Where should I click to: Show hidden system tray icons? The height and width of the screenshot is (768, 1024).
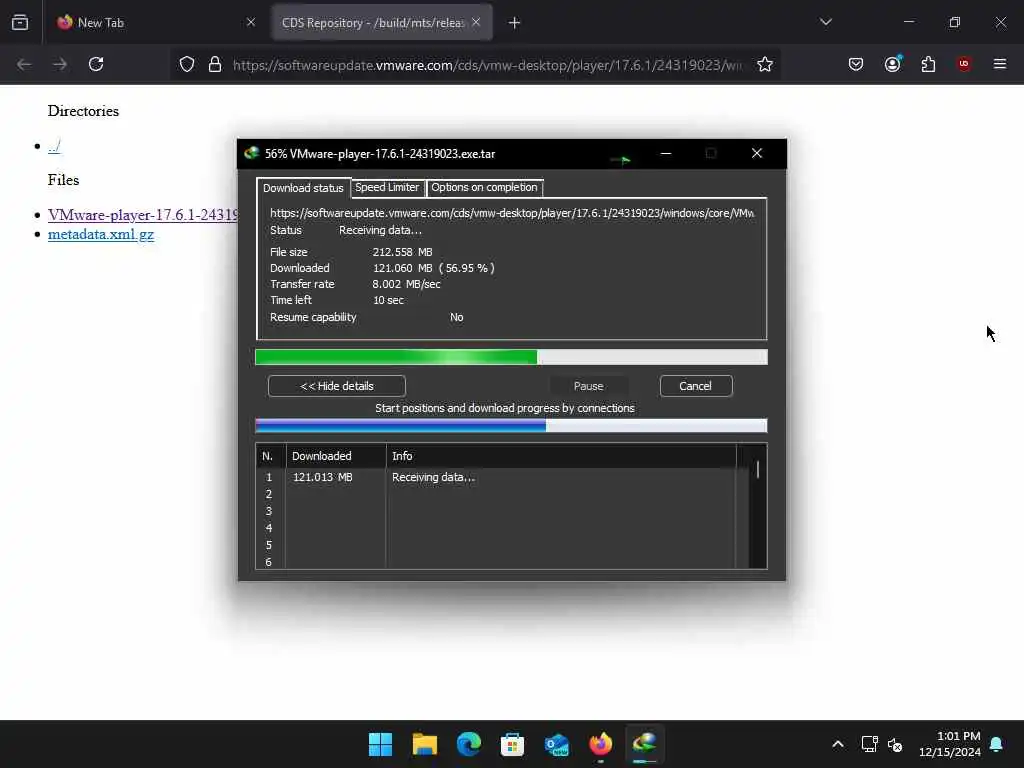[838, 744]
